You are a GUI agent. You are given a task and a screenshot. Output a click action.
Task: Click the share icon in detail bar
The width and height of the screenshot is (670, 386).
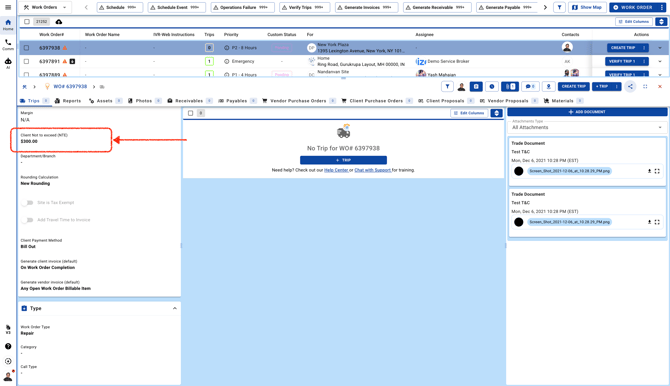[x=630, y=86]
